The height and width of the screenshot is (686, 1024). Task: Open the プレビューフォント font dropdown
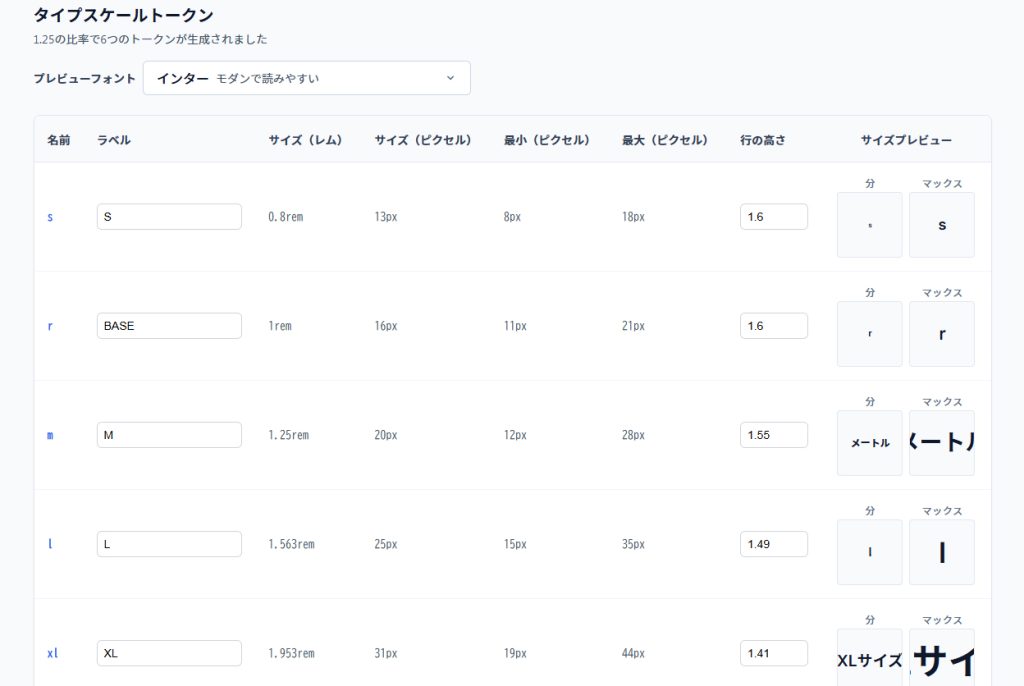[x=306, y=78]
